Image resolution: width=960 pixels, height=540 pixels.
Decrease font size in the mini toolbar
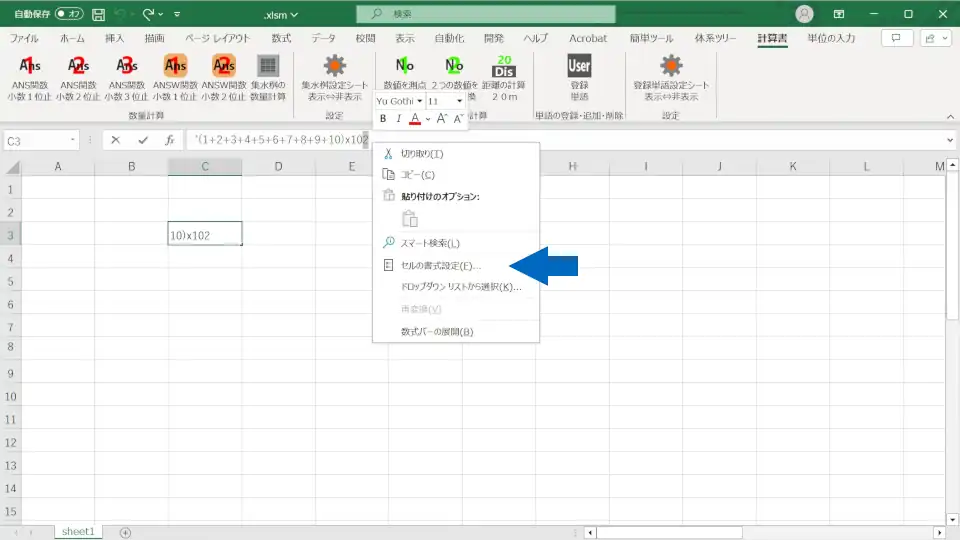458,119
